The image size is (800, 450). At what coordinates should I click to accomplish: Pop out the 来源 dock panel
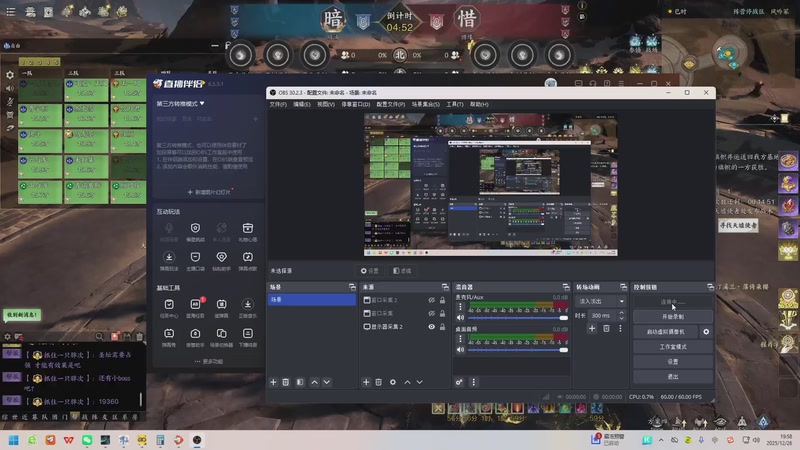point(445,287)
